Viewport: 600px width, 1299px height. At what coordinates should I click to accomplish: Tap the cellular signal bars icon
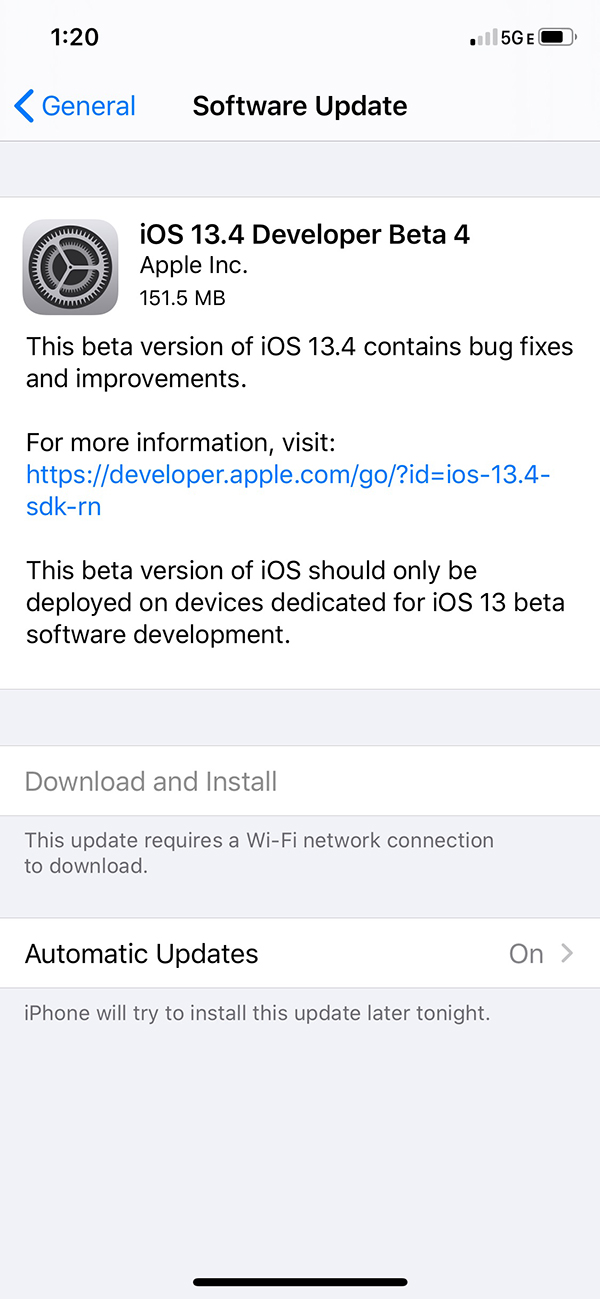coord(483,38)
